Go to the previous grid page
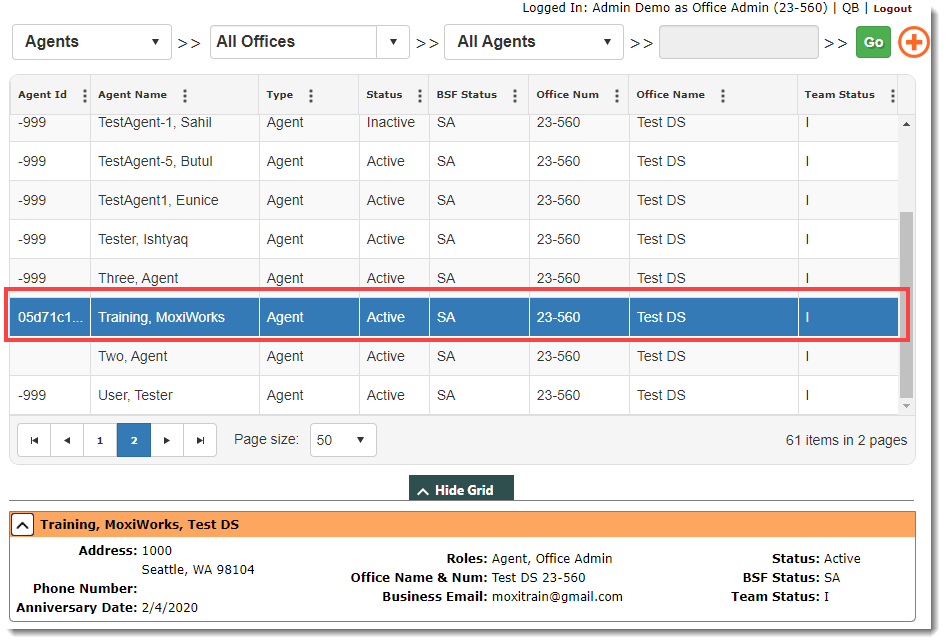Viewport: 946px width, 644px height. click(x=67, y=440)
